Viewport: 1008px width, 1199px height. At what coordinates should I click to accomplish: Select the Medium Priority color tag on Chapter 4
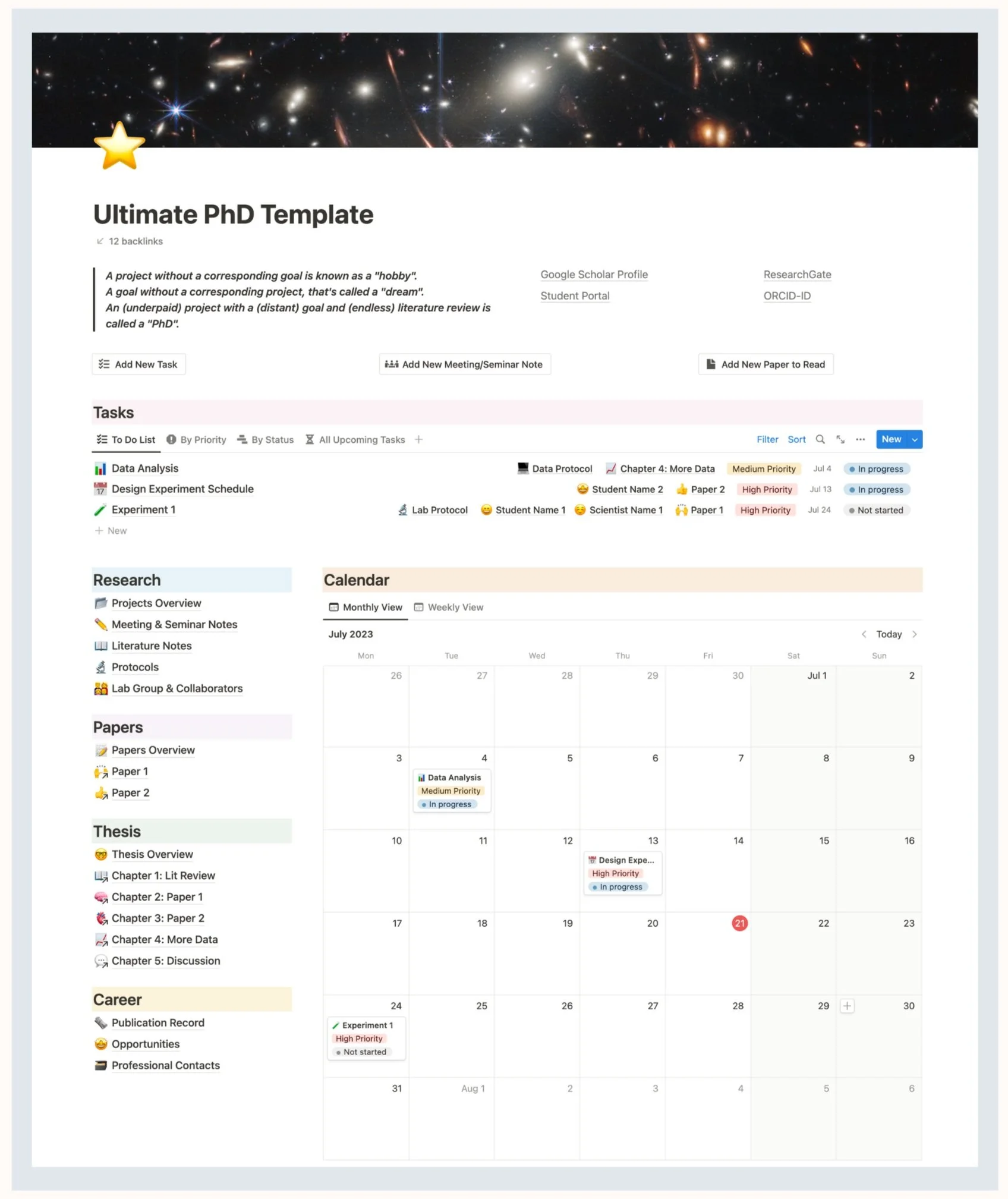pos(764,468)
